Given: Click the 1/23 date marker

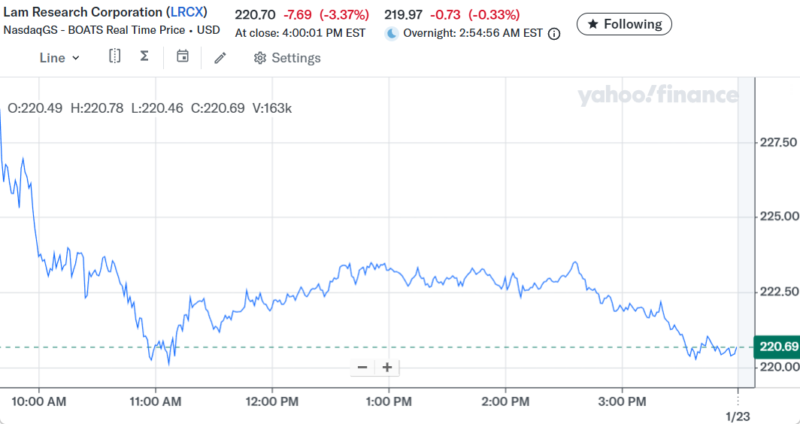Looking at the screenshot, I should click(737, 414).
